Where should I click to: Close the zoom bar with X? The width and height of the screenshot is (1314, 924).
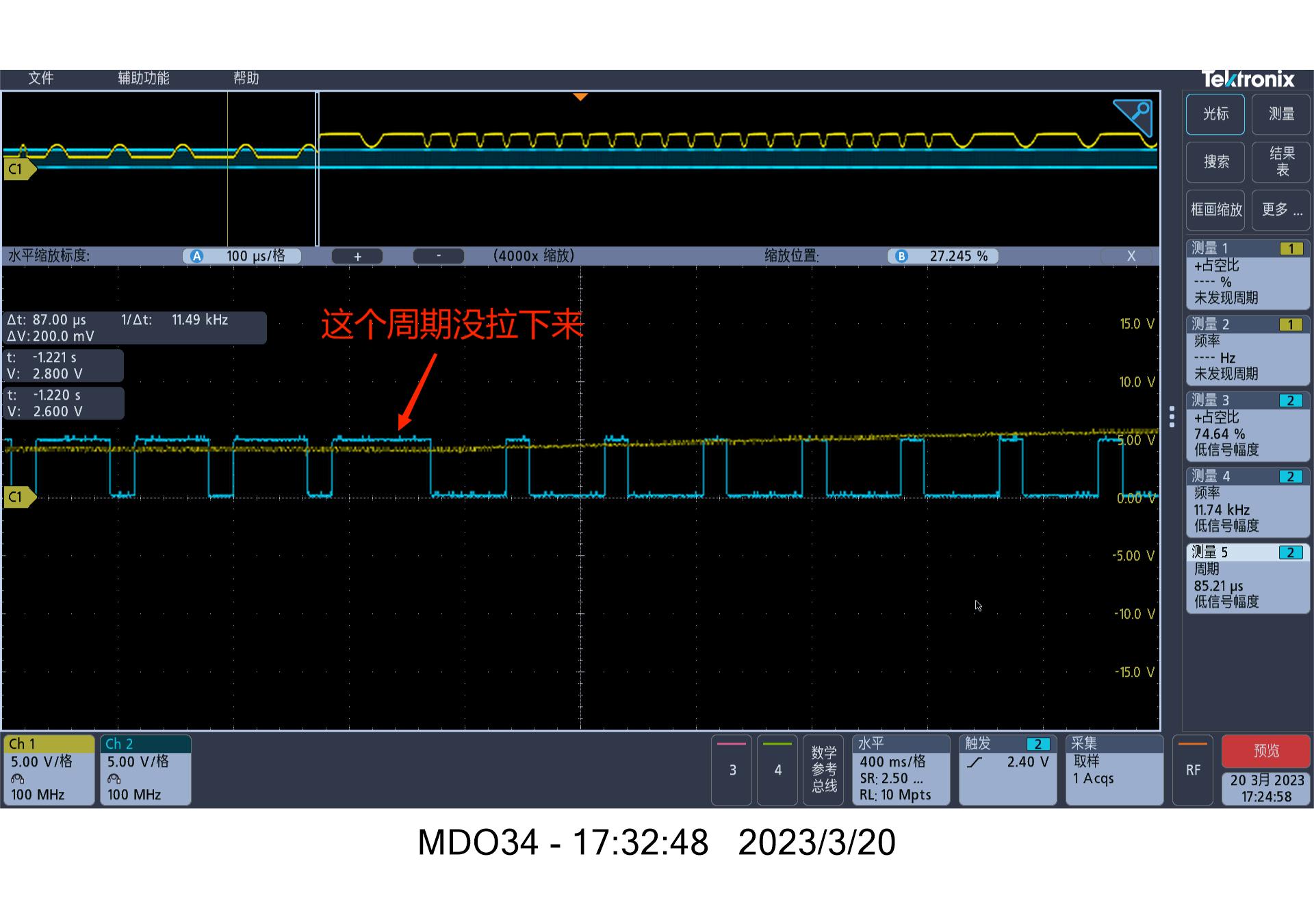pyautogui.click(x=1131, y=256)
